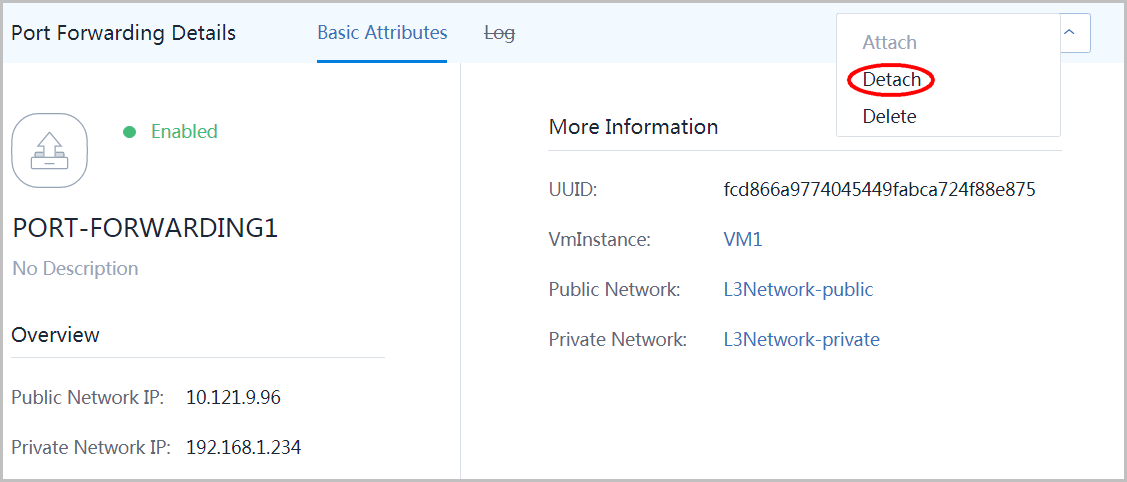
Task: Collapse the actions dropdown chevron
Action: (x=1069, y=33)
